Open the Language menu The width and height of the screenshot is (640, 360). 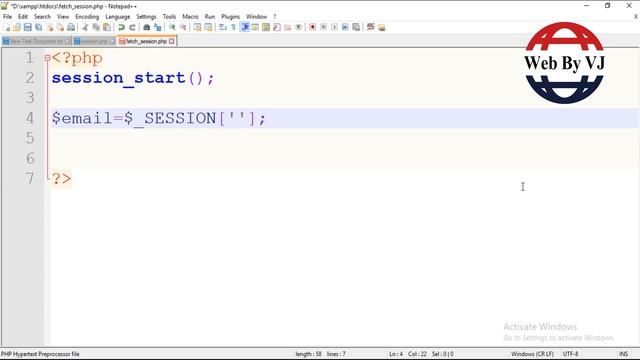pos(118,17)
